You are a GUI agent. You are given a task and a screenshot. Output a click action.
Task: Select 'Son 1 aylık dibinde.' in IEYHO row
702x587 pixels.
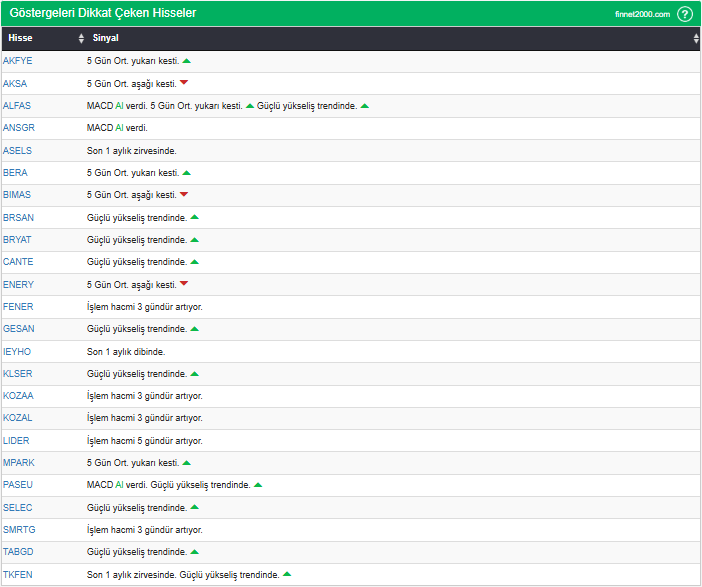coord(126,352)
